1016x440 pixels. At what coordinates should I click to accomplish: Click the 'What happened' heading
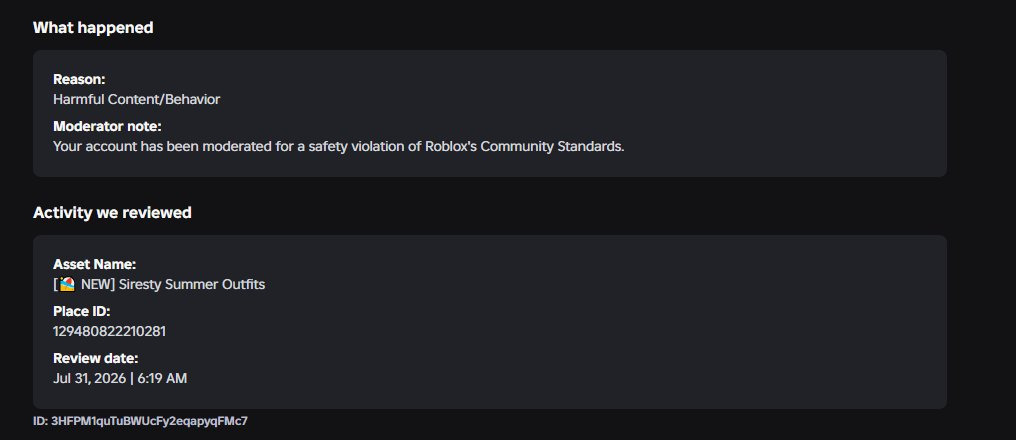tap(93, 28)
